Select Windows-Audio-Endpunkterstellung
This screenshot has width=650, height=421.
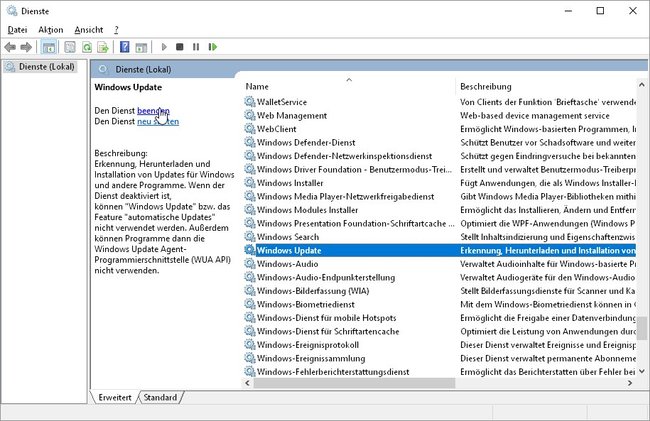(x=439, y=277)
